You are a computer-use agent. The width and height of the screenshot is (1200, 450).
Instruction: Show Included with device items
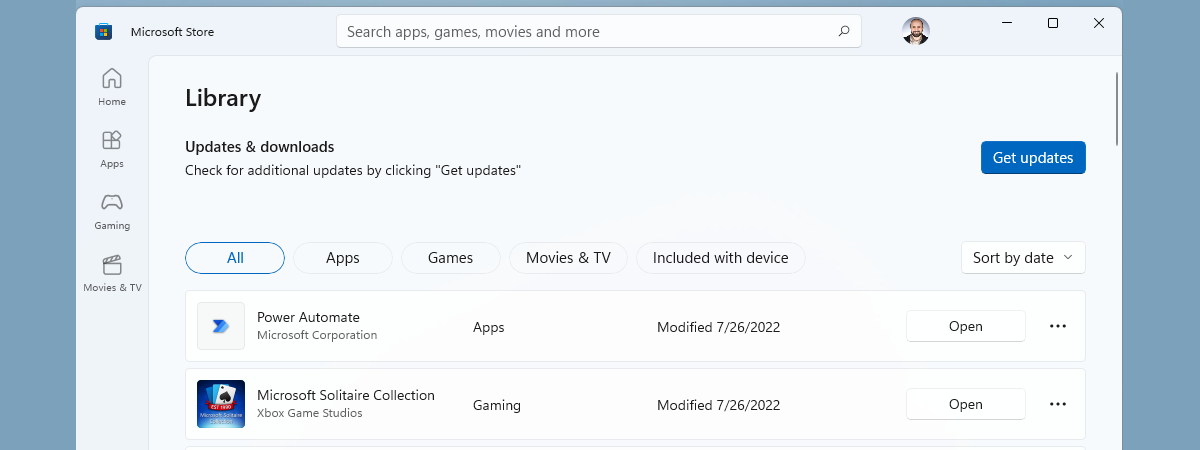click(x=720, y=258)
